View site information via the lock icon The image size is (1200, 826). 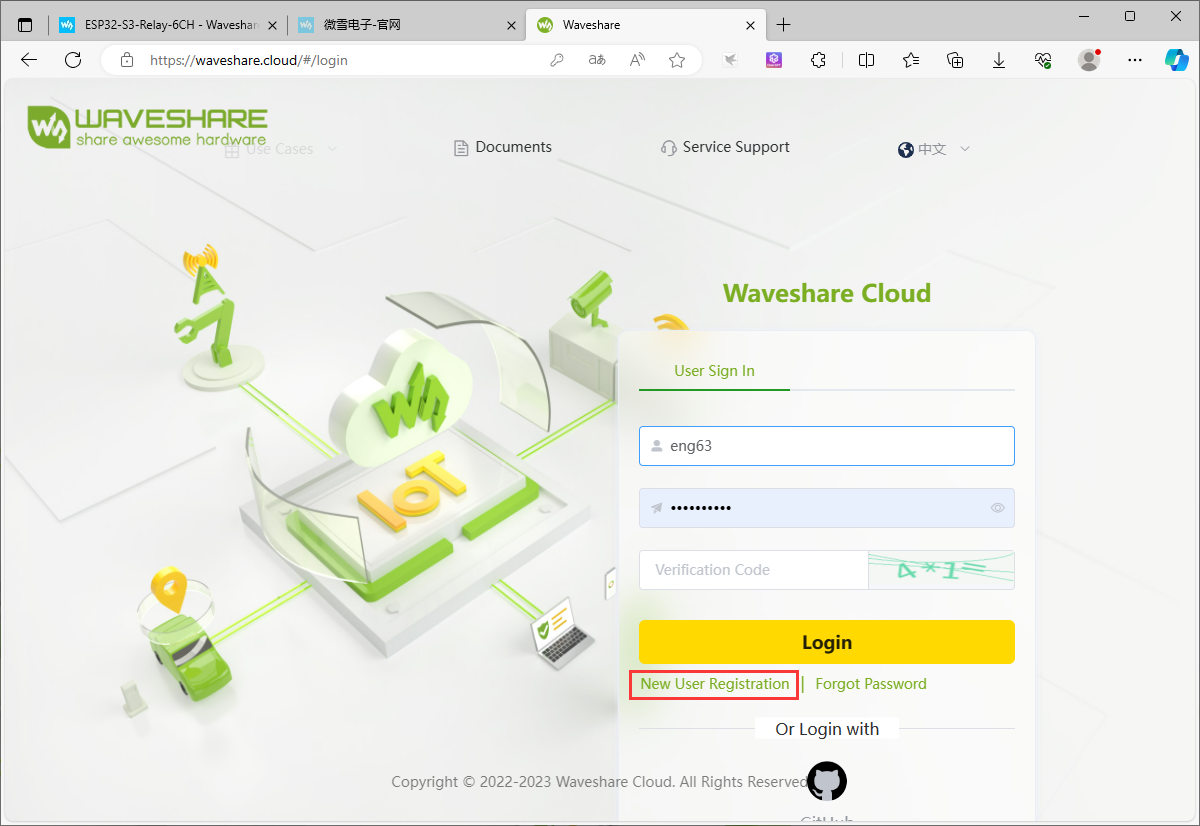(x=126, y=60)
